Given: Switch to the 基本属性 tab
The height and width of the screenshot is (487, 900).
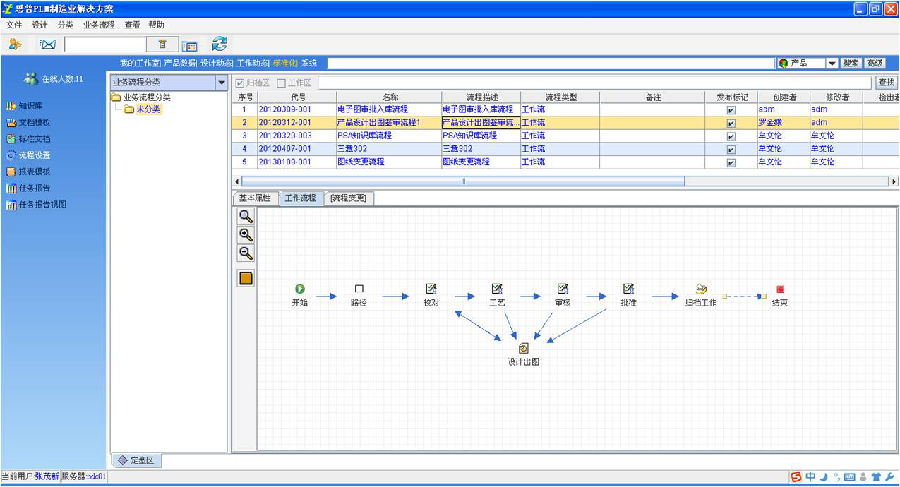Looking at the screenshot, I should [x=253, y=198].
